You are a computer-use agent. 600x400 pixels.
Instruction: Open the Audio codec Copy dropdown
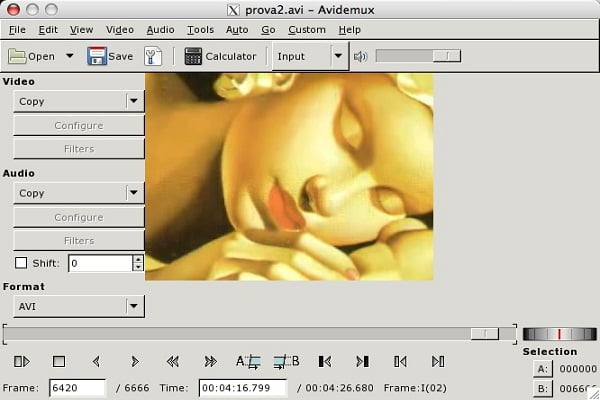pyautogui.click(x=79, y=193)
